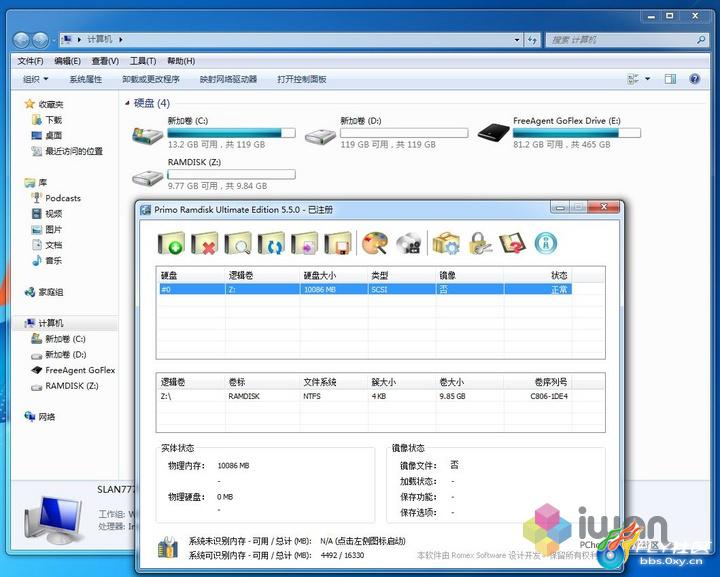The height and width of the screenshot is (577, 720).
Task: Open the address bar history dropdown arrow
Action: pos(517,40)
